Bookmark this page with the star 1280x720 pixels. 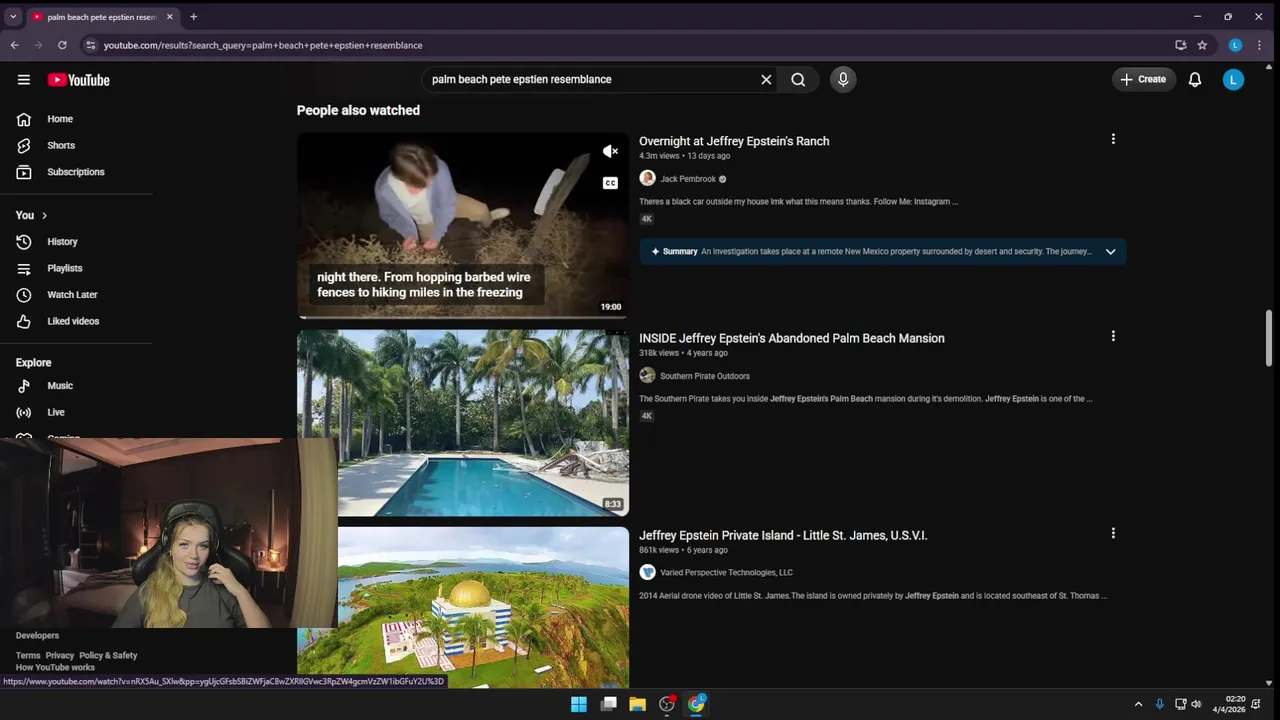[x=1202, y=45]
